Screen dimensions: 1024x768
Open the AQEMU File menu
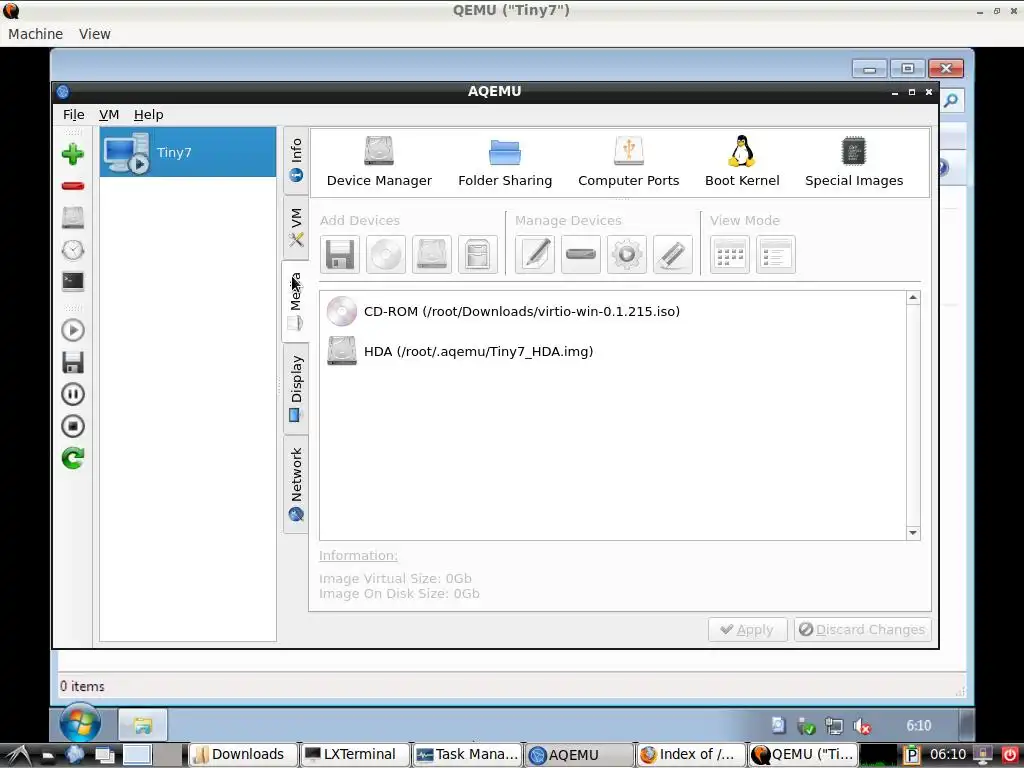click(74, 115)
